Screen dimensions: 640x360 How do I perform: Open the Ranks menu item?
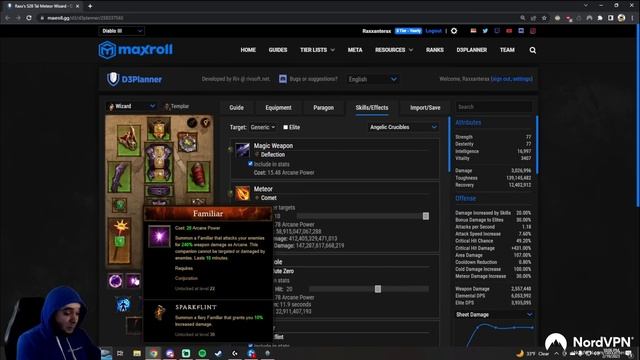[435, 50]
